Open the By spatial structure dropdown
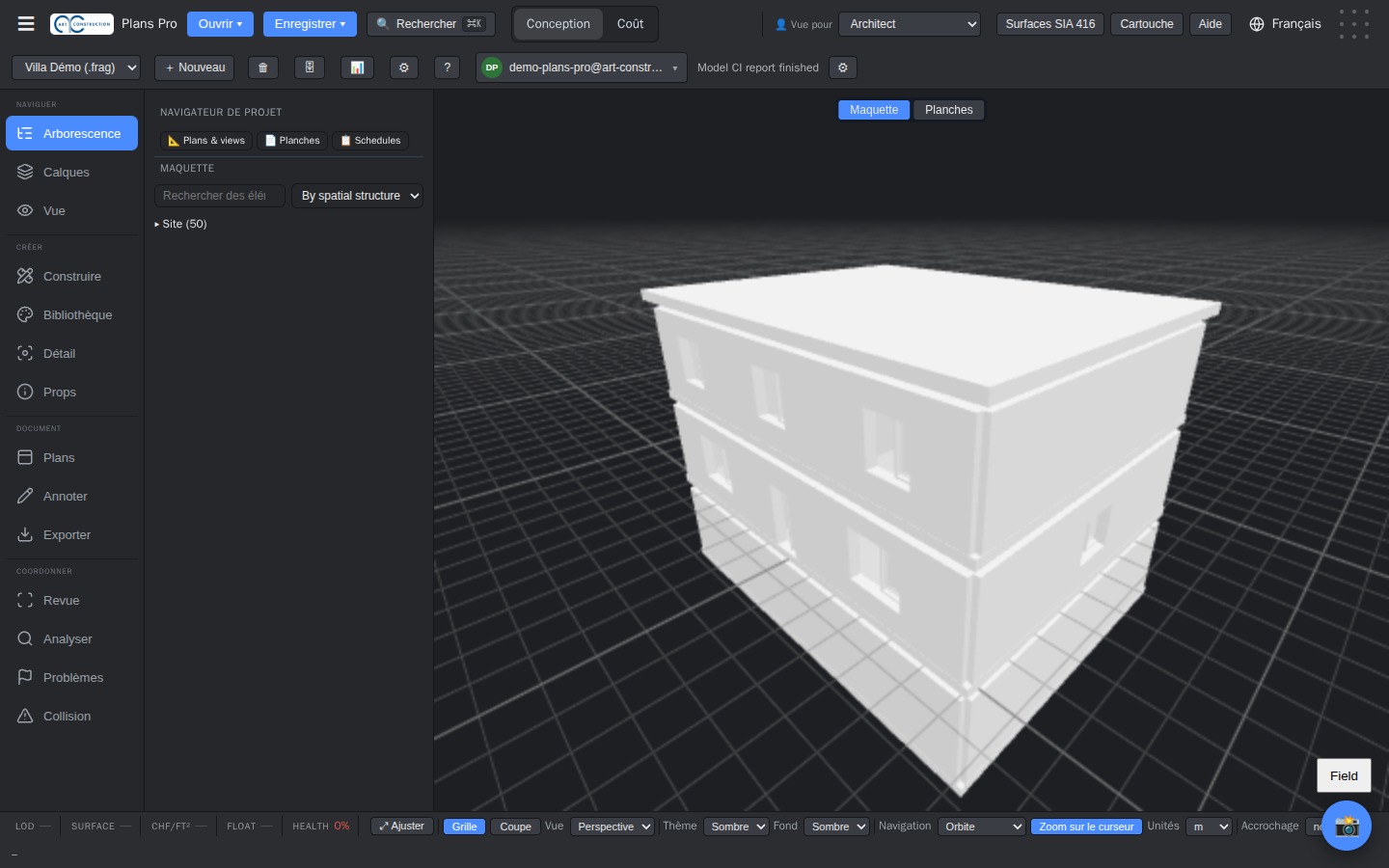Viewport: 1389px width, 868px height. (357, 196)
